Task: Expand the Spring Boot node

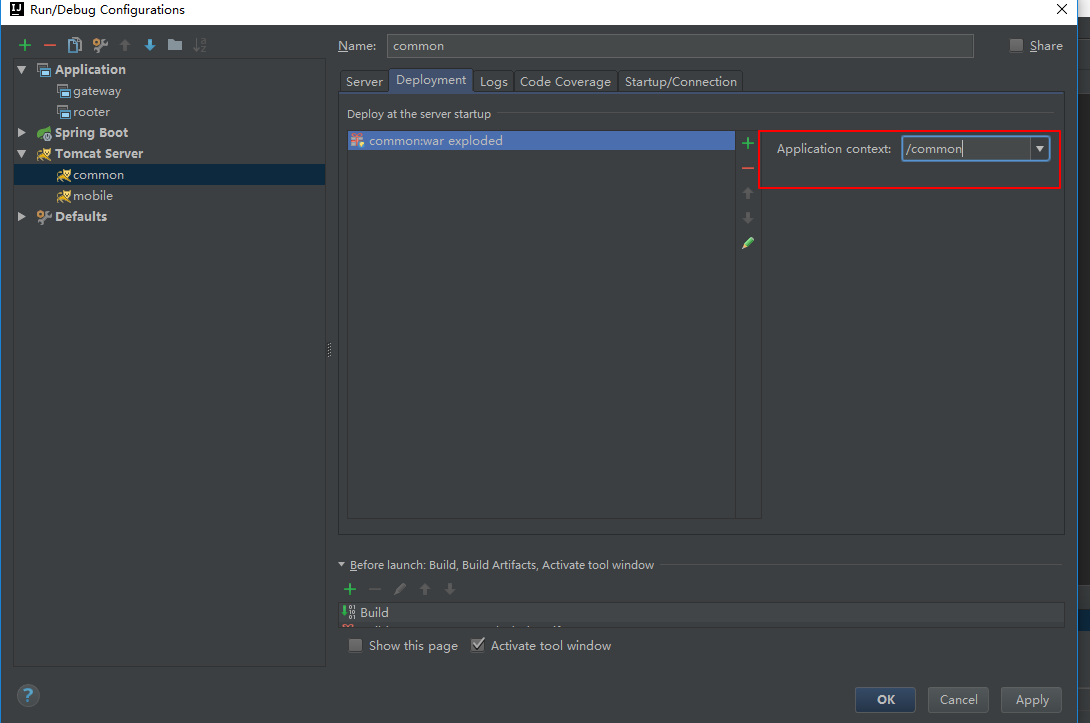Action: coord(22,132)
